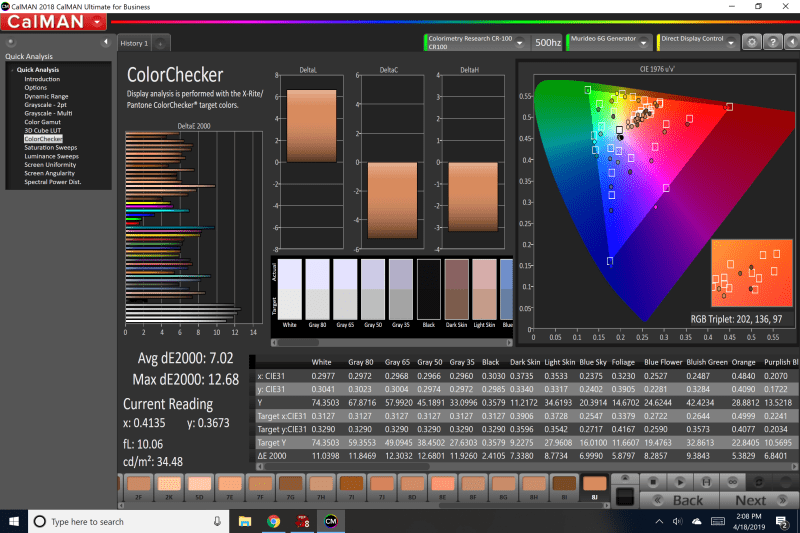
Task: Pick the 8E color swatch
Action: click(x=442, y=487)
